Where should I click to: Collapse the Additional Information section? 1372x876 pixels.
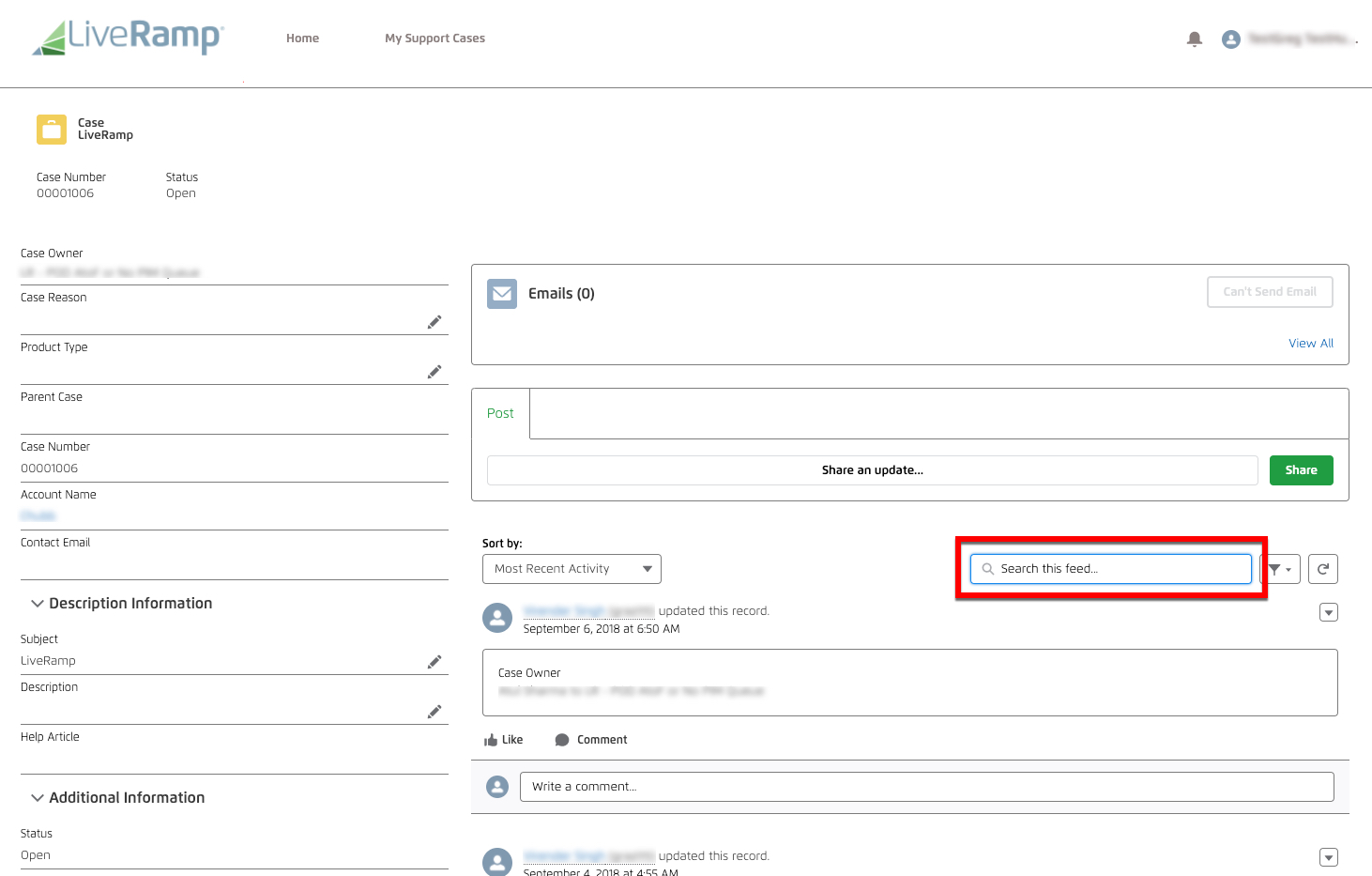point(38,798)
